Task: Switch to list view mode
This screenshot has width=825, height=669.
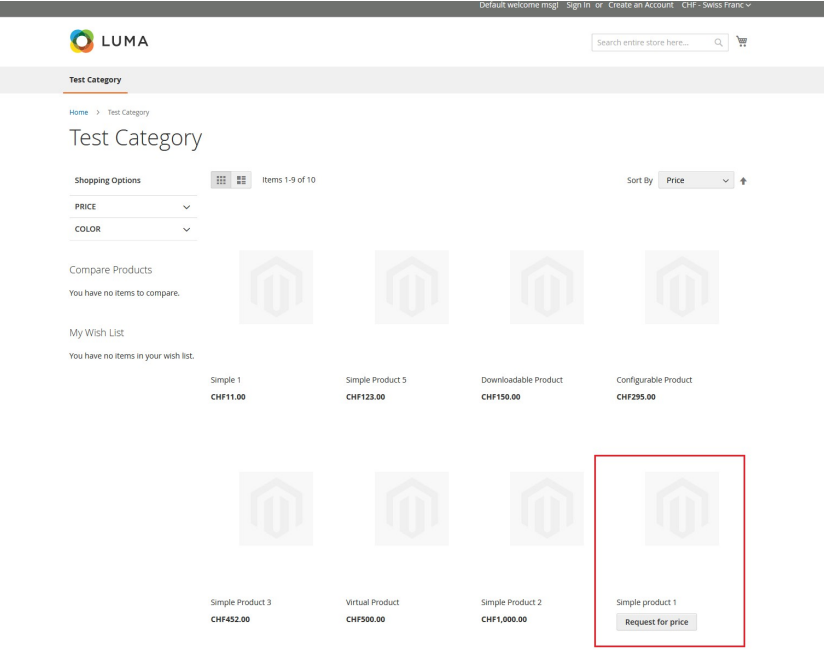Action: coord(241,180)
